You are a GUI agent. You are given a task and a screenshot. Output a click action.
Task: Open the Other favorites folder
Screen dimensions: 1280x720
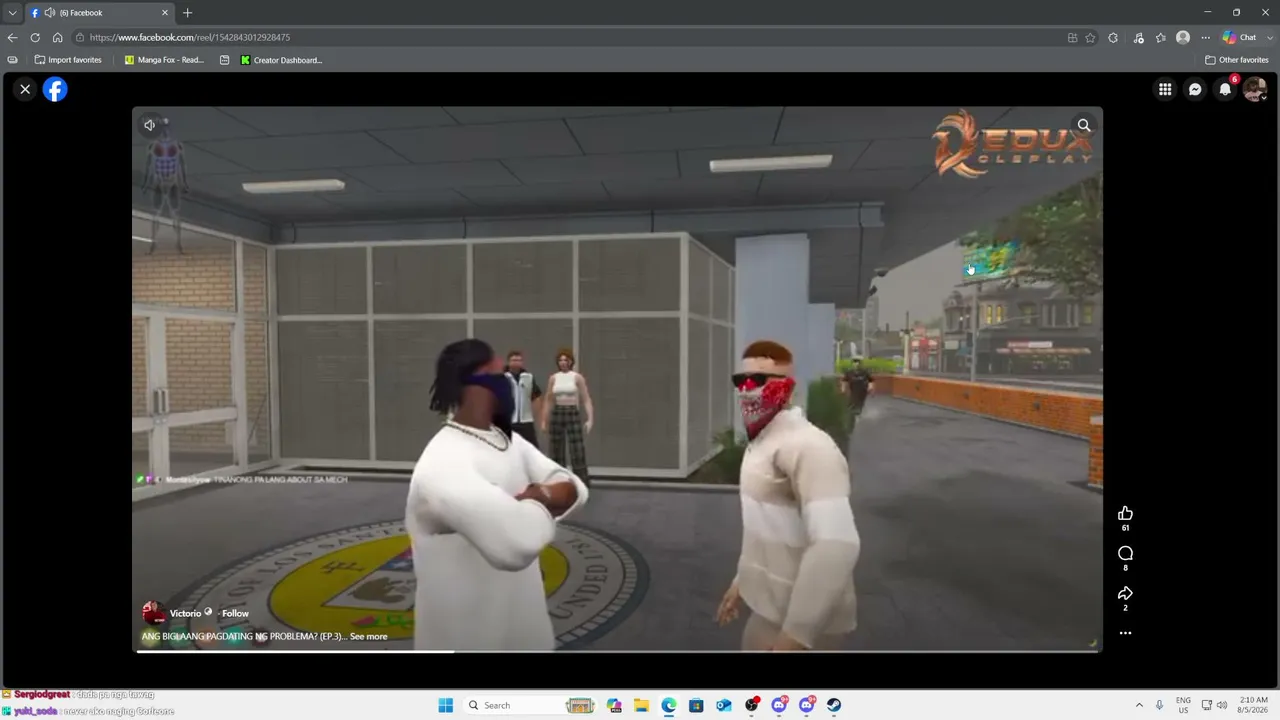click(x=1237, y=60)
